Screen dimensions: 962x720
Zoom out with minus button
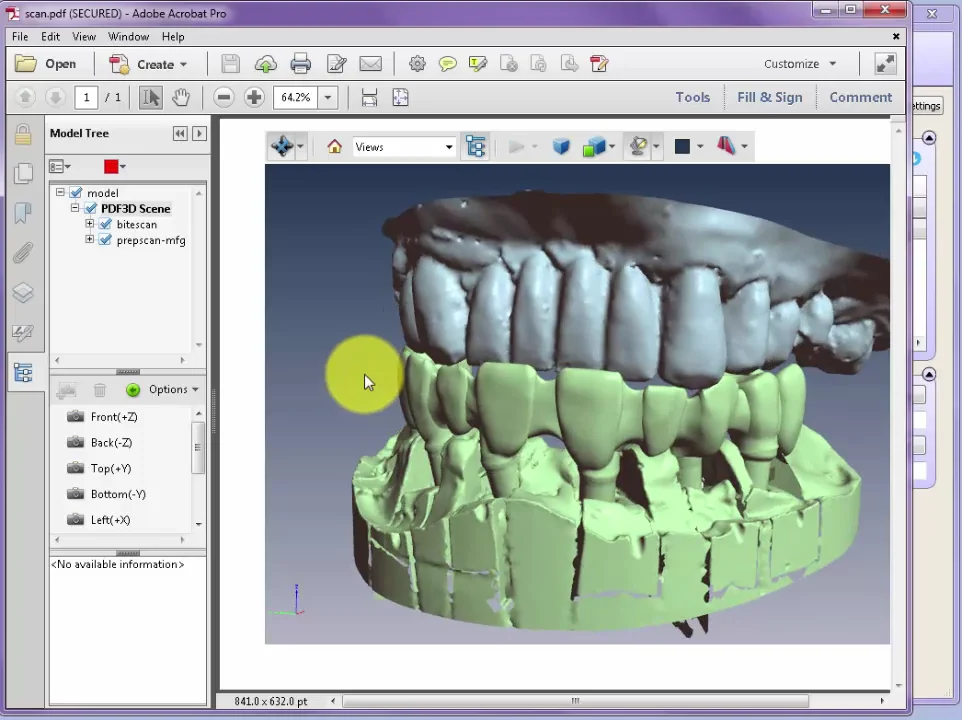(224, 98)
